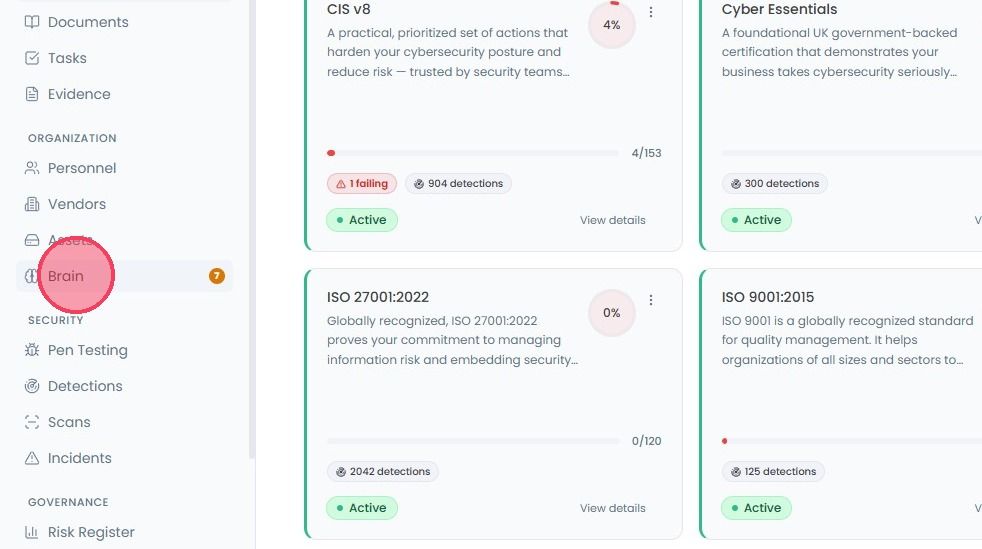The image size is (982, 549).
Task: Open Risk Register chart icon
Action: [x=31, y=532]
